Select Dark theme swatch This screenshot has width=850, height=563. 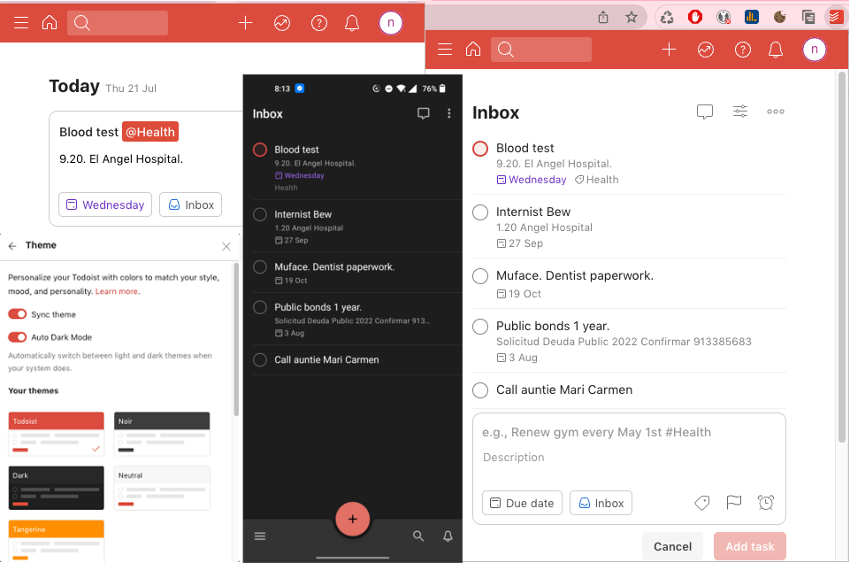coord(56,488)
